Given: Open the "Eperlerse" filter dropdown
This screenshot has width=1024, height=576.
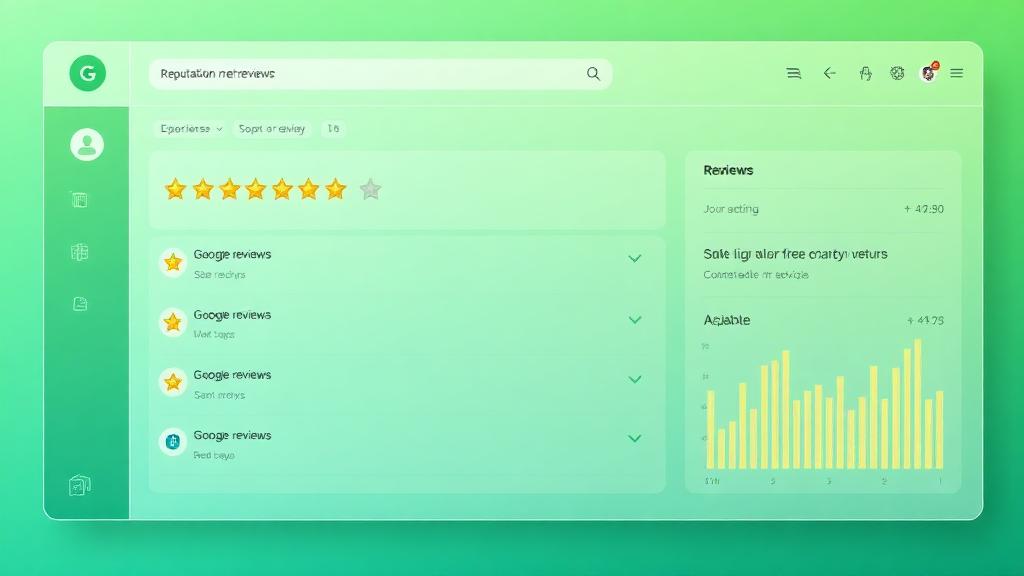Looking at the screenshot, I should 191,129.
